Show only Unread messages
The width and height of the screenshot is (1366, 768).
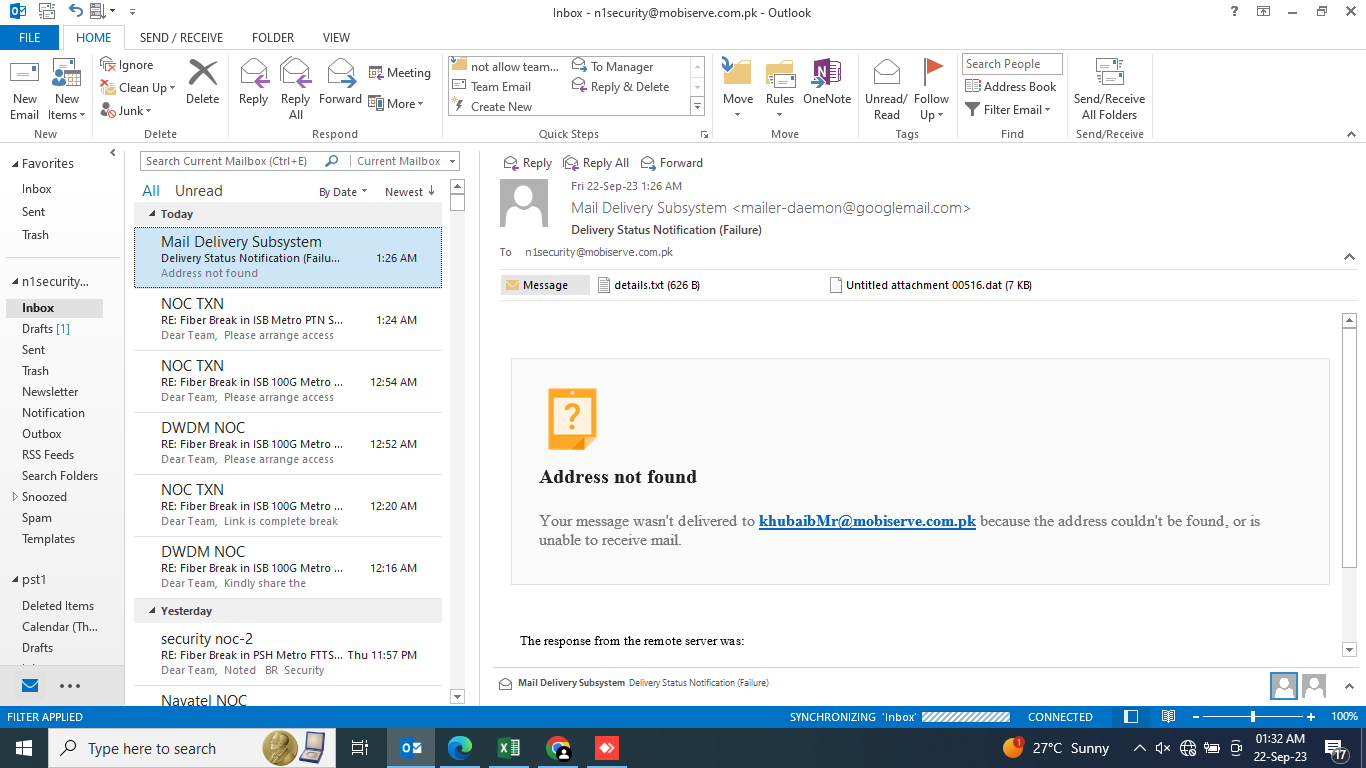pyautogui.click(x=199, y=191)
